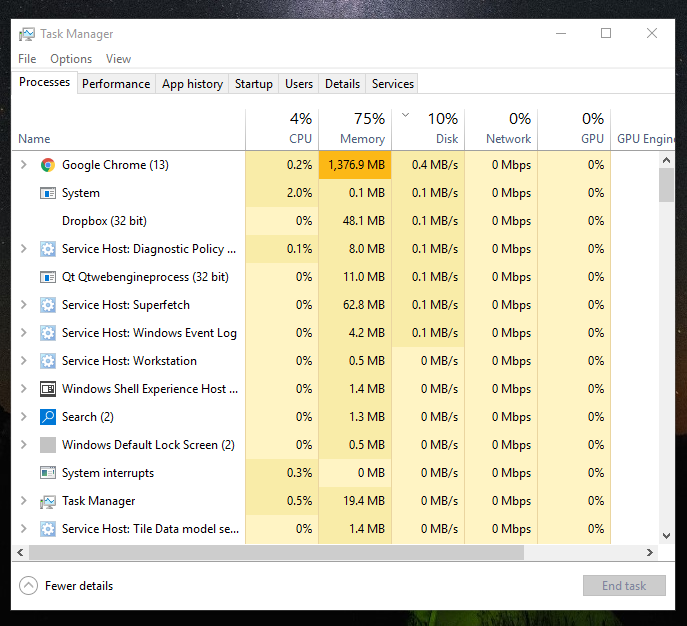Click the System process icon
Screen dimensions: 687x626
[x=48, y=193]
